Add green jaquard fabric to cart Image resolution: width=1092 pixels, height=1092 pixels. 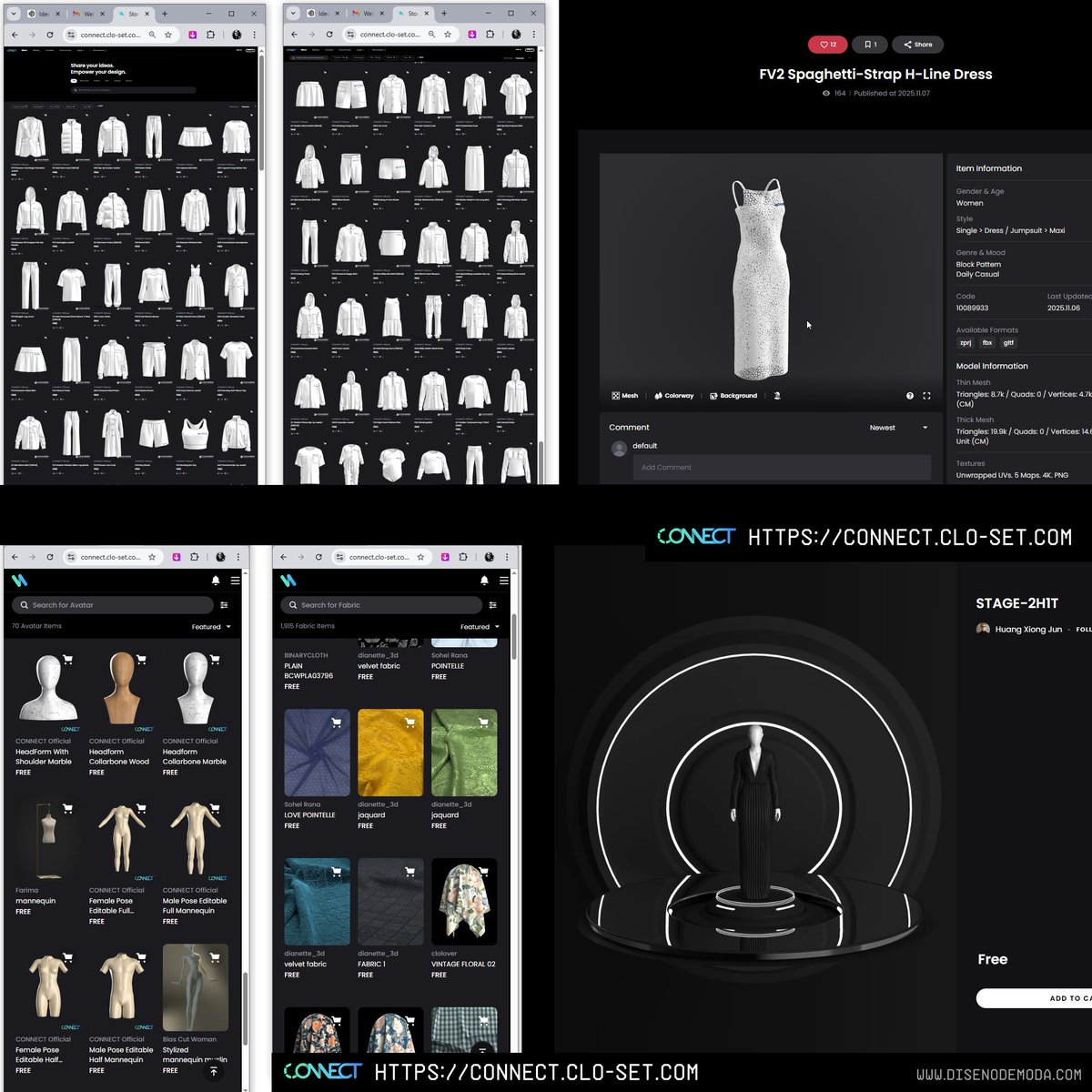click(483, 723)
